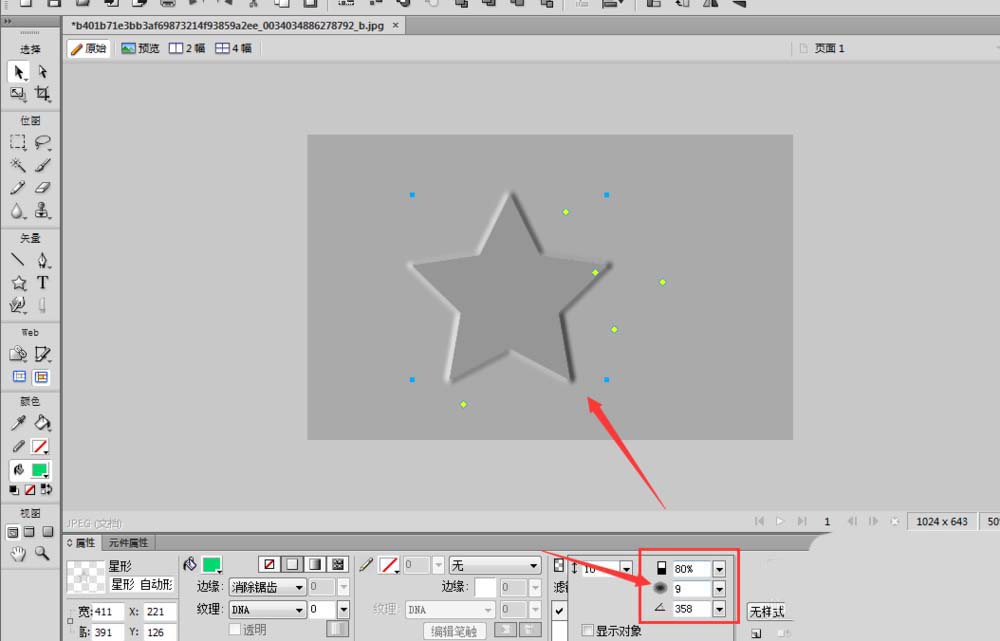Hide slices and hotspots
The width and height of the screenshot is (1000, 641).
[x=19, y=377]
